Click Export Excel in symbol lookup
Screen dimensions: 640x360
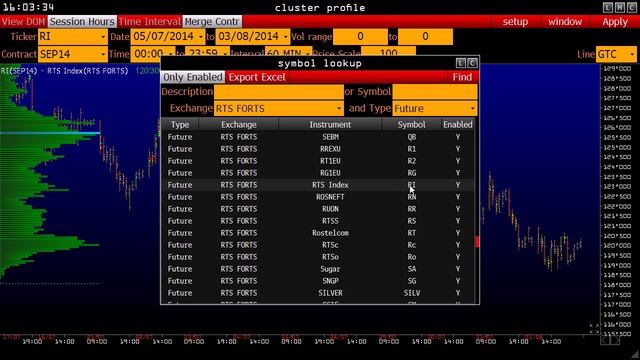pos(257,77)
